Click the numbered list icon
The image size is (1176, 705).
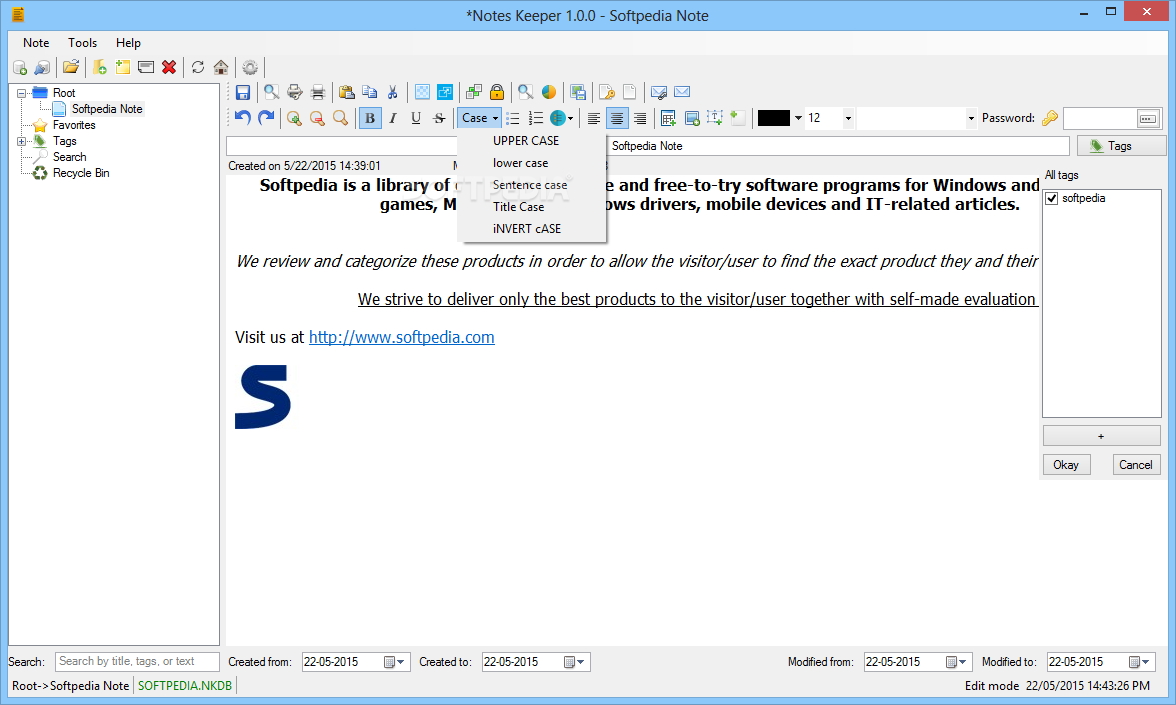point(536,118)
